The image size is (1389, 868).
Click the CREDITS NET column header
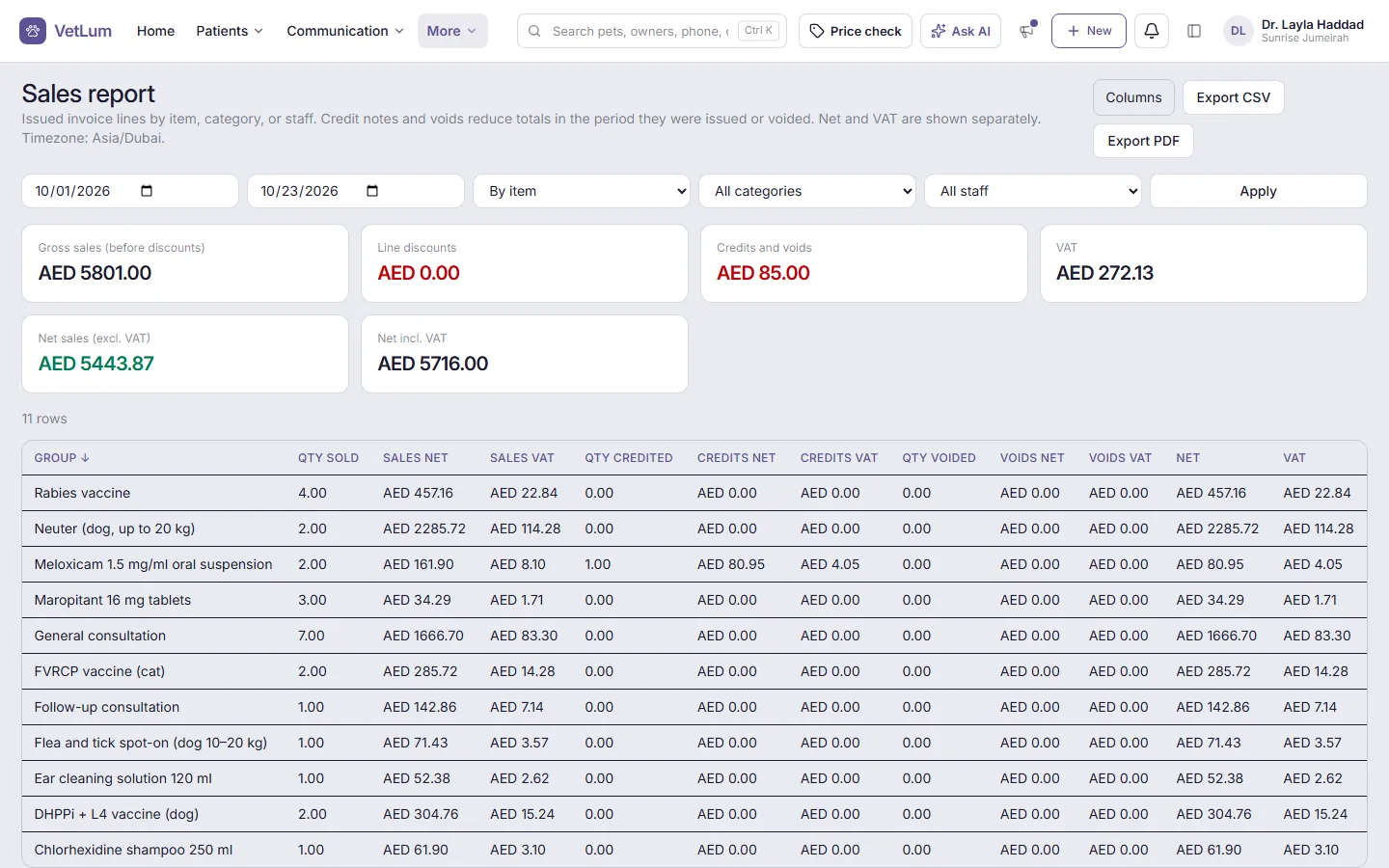click(x=736, y=458)
